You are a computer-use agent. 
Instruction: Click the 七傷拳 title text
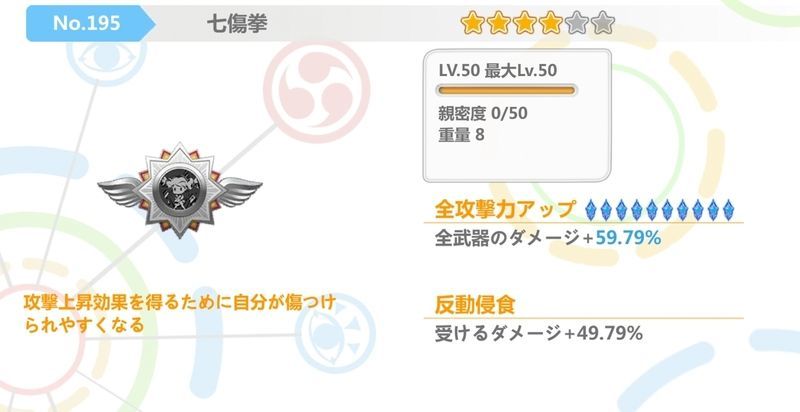[x=237, y=23]
